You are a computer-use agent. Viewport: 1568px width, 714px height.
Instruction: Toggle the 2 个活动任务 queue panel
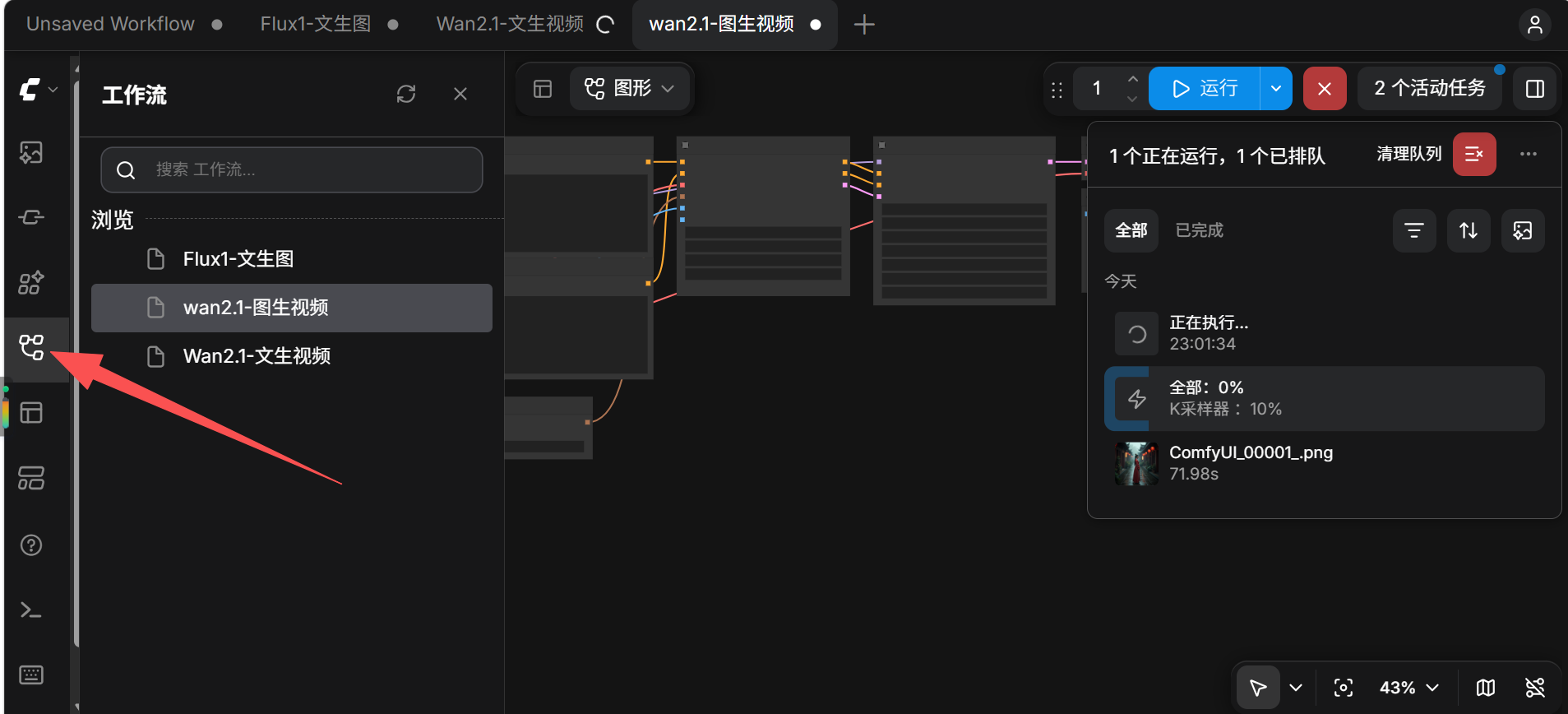coord(1430,88)
